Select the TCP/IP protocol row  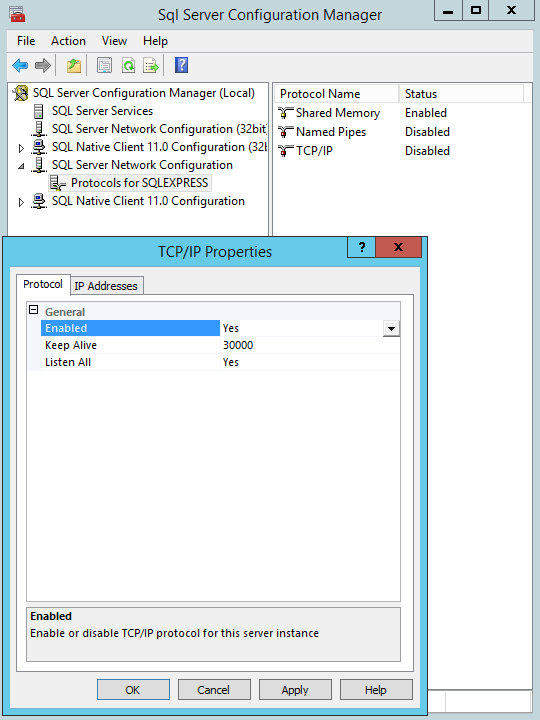[315, 151]
